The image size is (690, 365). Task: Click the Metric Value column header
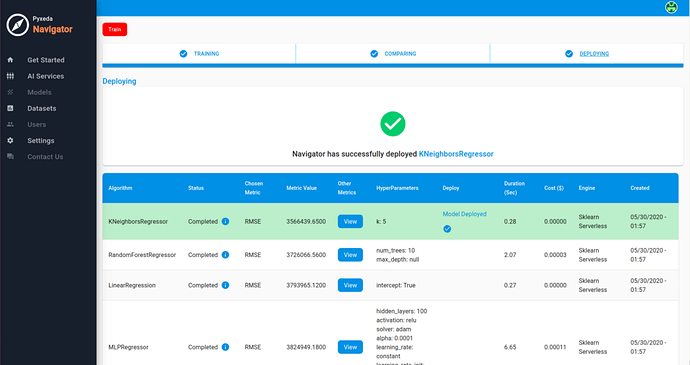(x=301, y=188)
